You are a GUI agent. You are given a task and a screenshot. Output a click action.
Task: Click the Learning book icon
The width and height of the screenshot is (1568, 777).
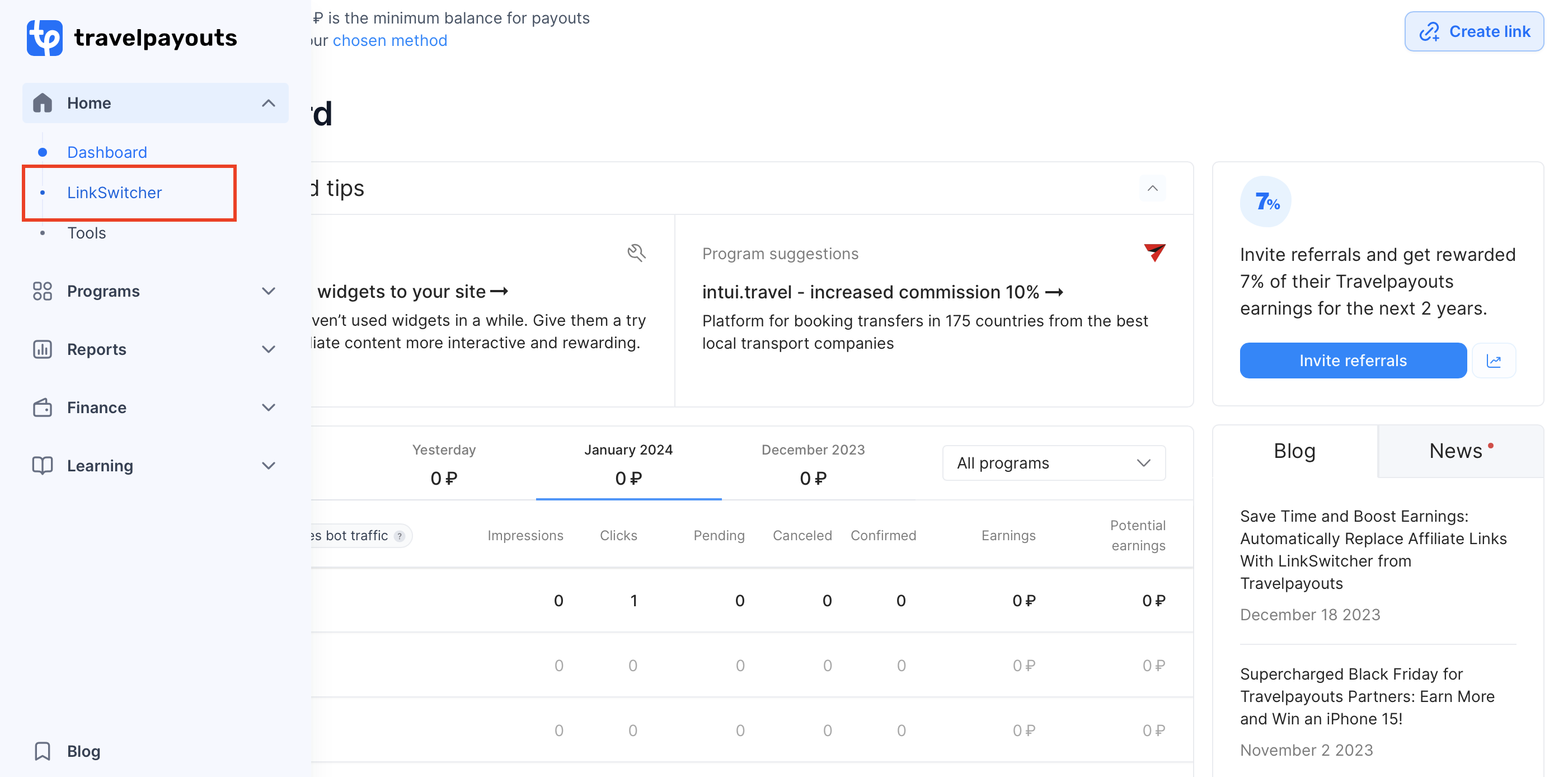coord(42,465)
